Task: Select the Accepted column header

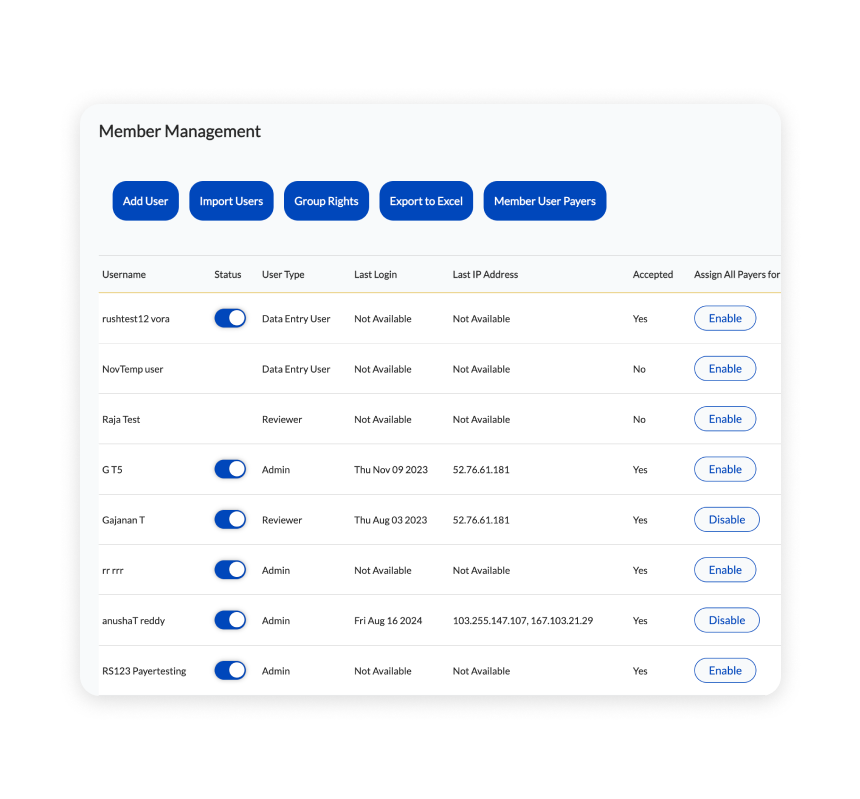Action: [653, 274]
